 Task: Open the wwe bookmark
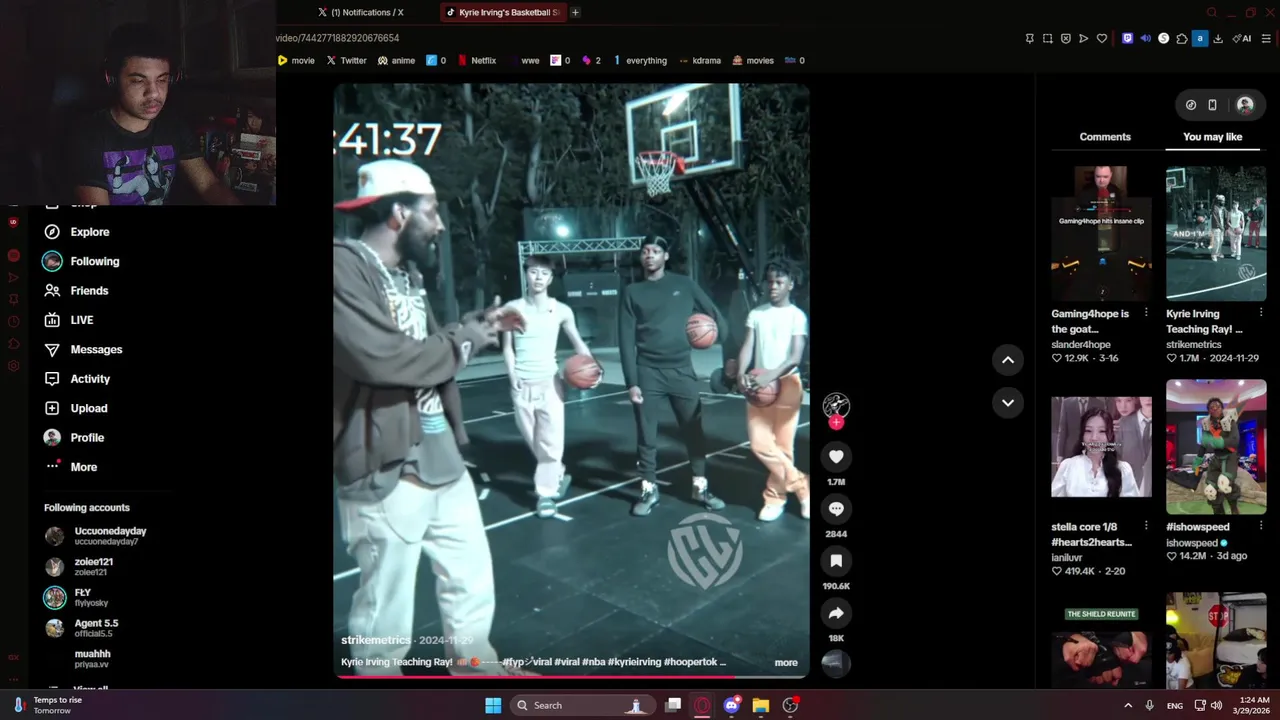pos(524,60)
